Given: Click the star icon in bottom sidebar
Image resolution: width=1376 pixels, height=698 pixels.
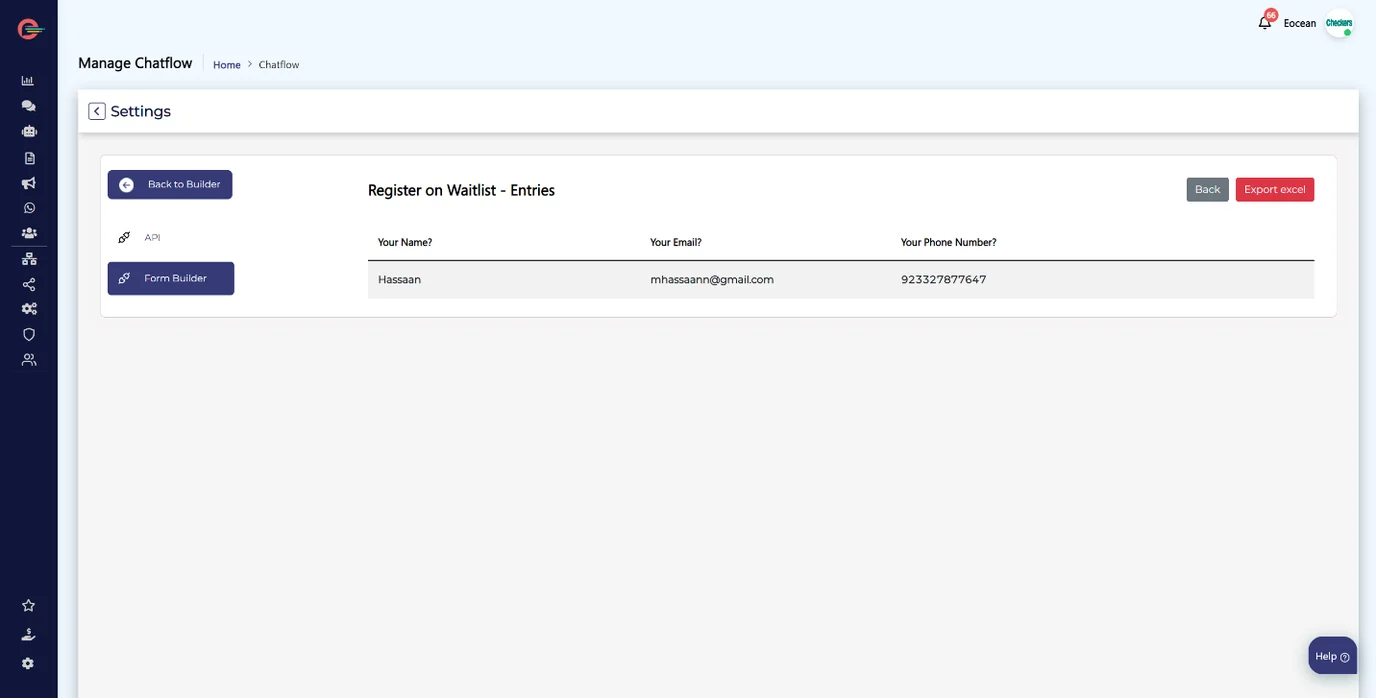Looking at the screenshot, I should coord(28,605).
